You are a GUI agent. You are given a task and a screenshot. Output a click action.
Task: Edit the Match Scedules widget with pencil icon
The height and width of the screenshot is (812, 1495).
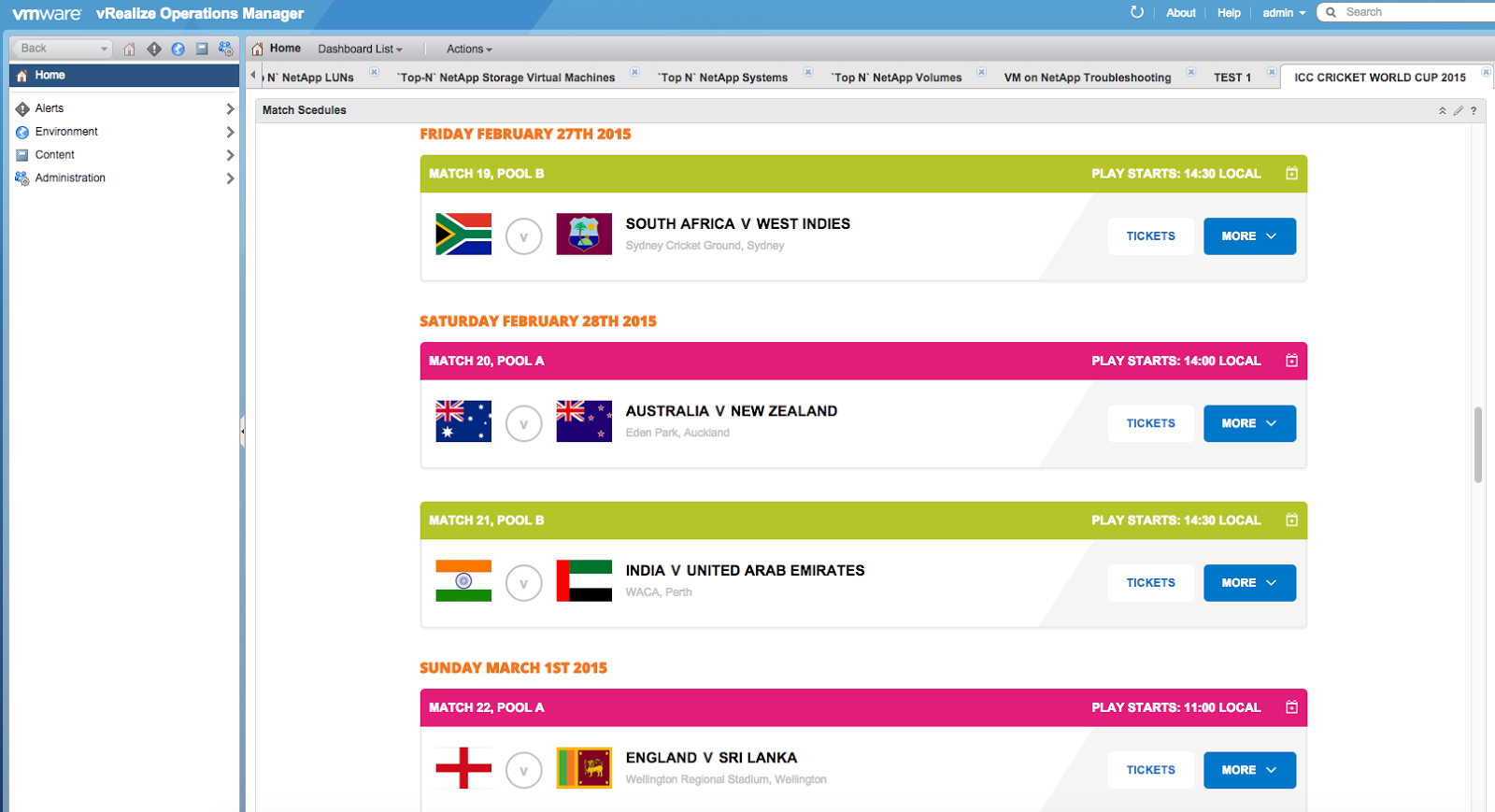(x=1458, y=110)
